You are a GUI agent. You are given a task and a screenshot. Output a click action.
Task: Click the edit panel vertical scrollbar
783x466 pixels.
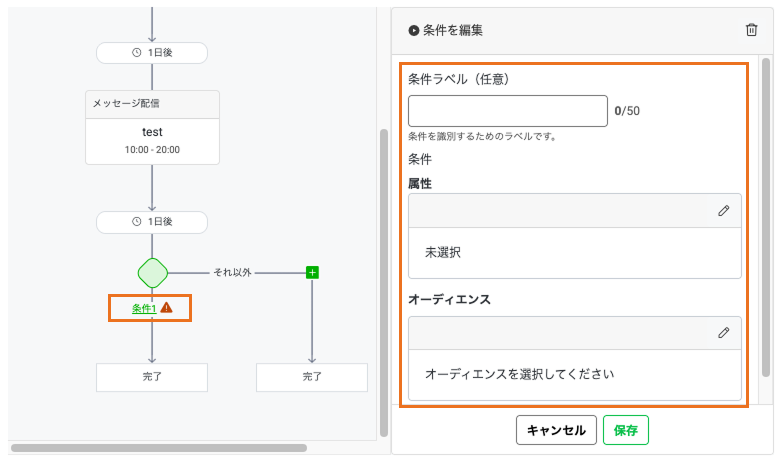click(x=766, y=217)
